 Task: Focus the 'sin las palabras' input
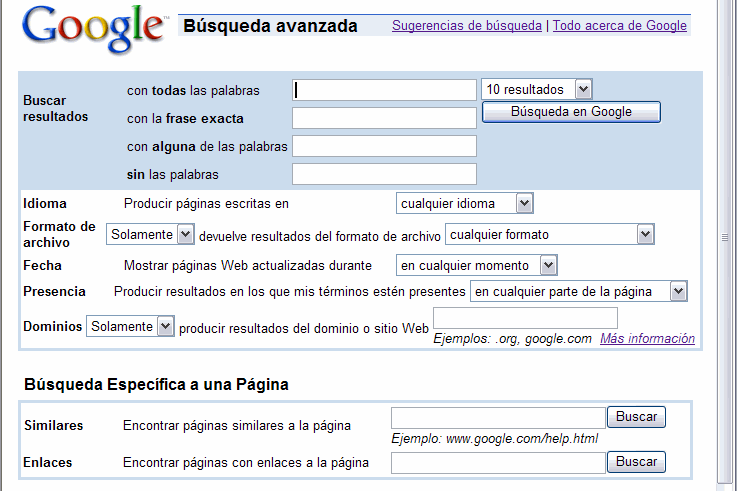pos(384,174)
